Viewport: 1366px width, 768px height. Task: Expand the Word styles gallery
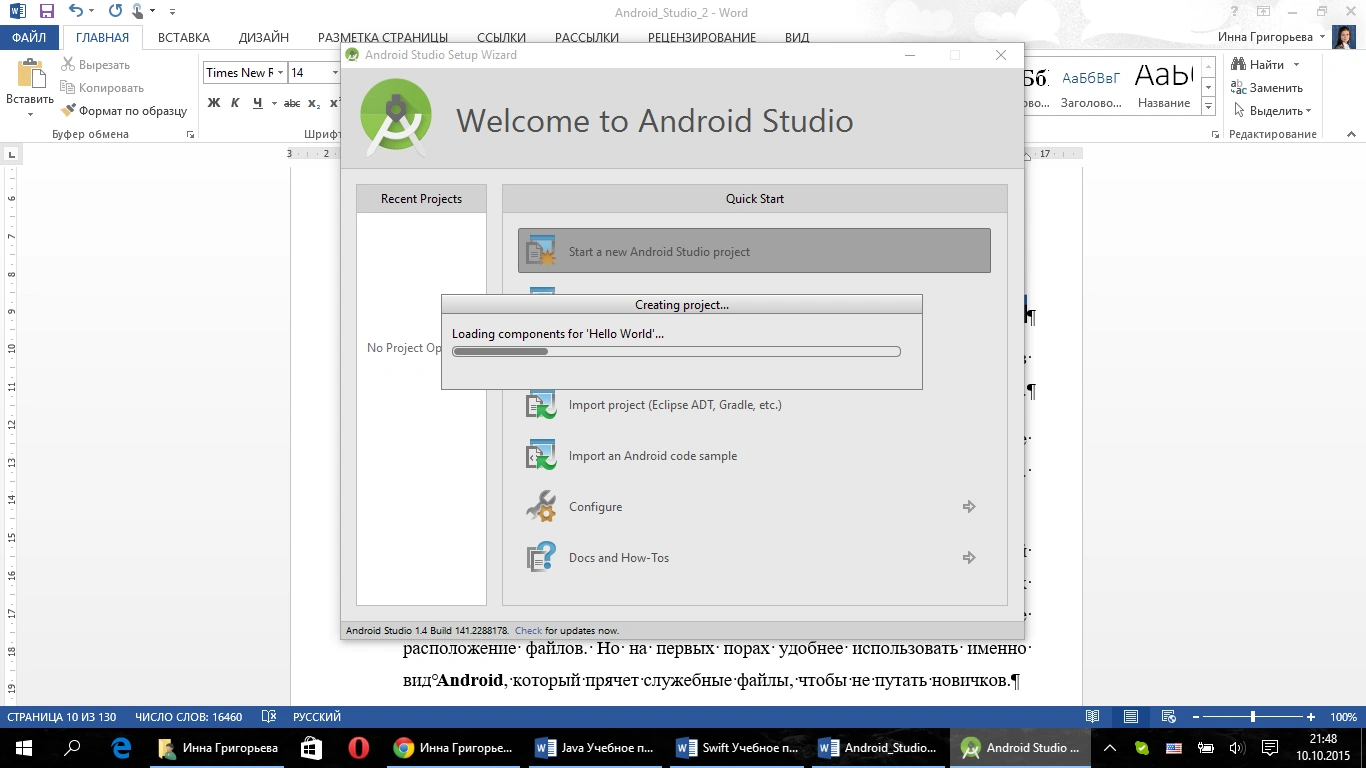pyautogui.click(x=1208, y=107)
